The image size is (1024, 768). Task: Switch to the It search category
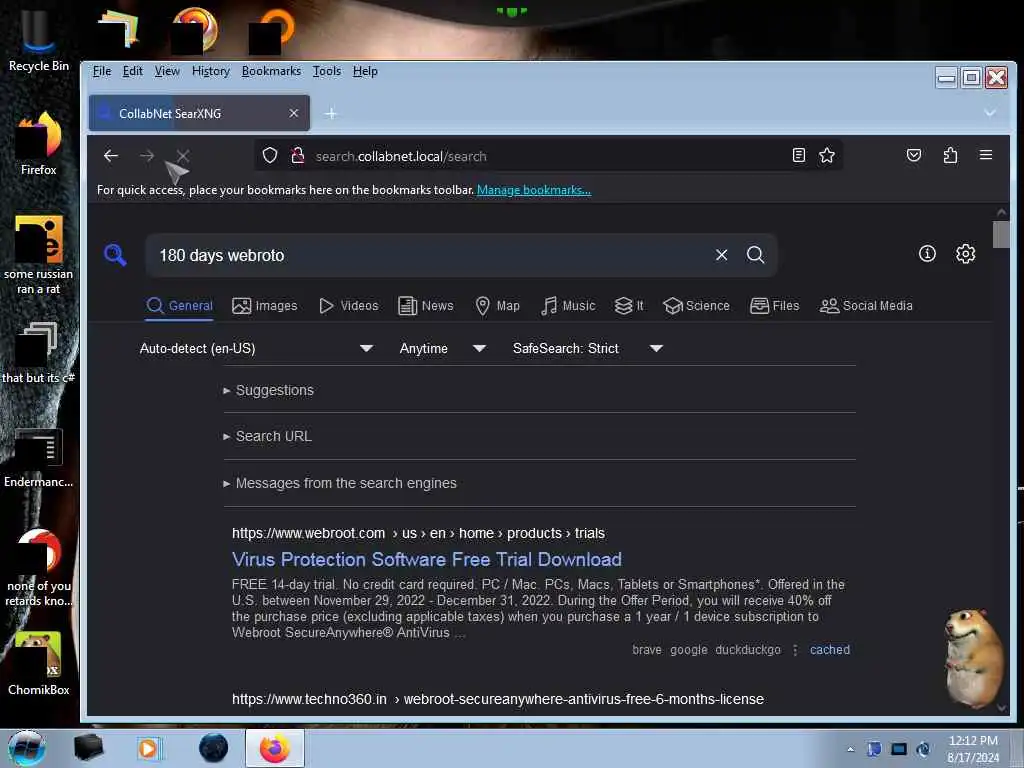click(630, 306)
